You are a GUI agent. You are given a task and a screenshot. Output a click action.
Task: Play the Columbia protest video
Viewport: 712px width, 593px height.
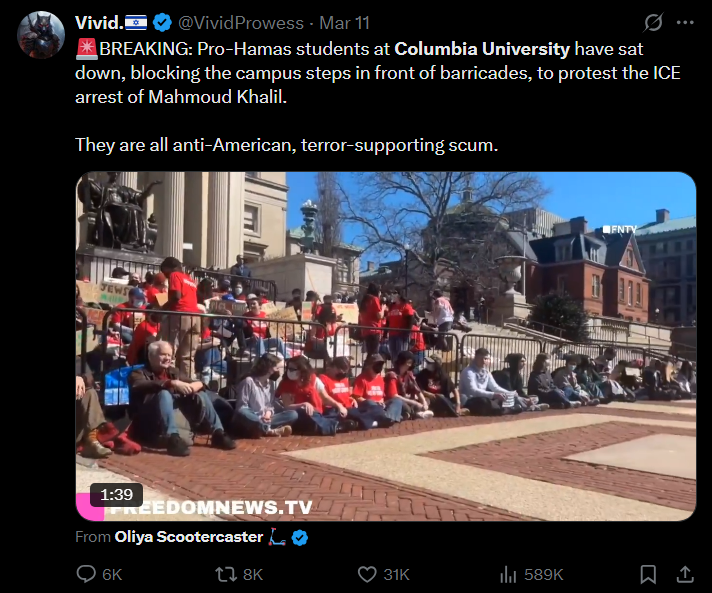386,346
